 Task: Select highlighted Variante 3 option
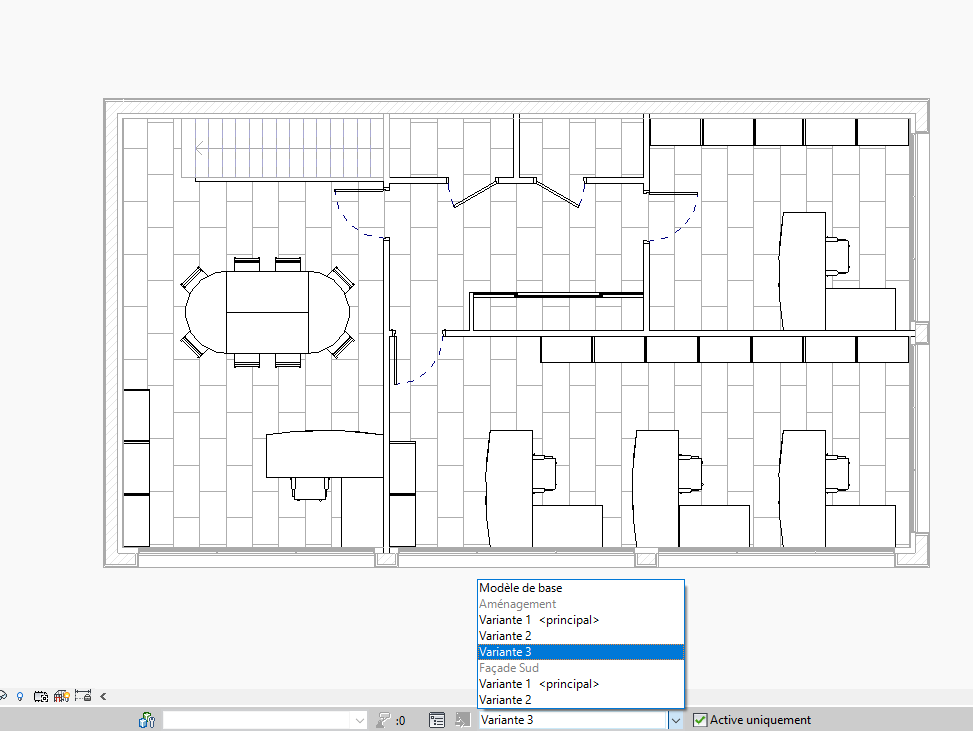581,652
